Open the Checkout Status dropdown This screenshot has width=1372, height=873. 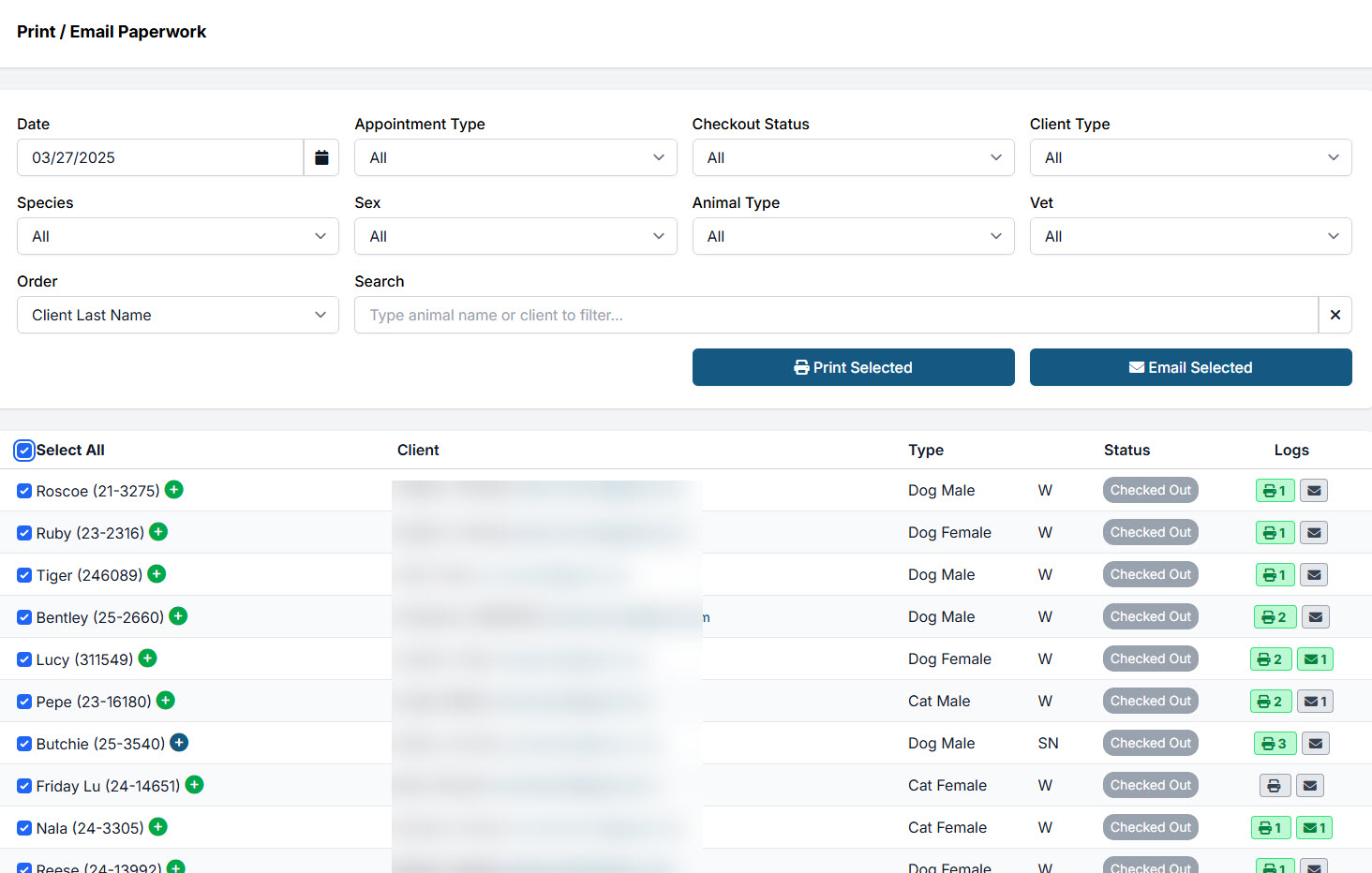853,157
